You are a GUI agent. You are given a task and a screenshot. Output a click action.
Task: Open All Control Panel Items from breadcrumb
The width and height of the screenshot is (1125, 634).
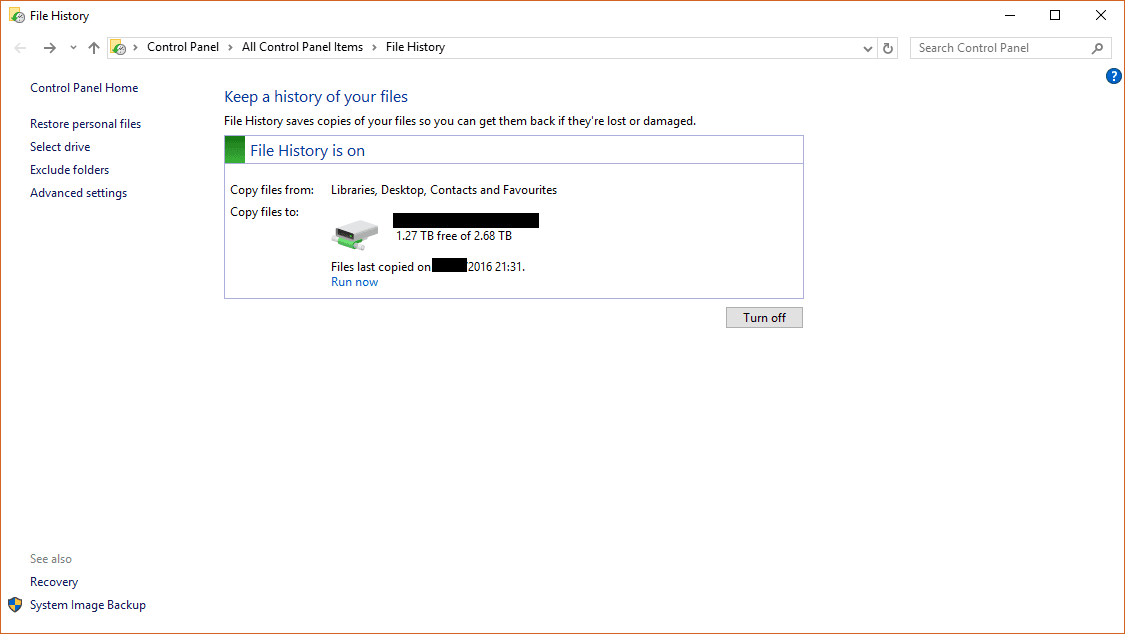pyautogui.click(x=302, y=47)
